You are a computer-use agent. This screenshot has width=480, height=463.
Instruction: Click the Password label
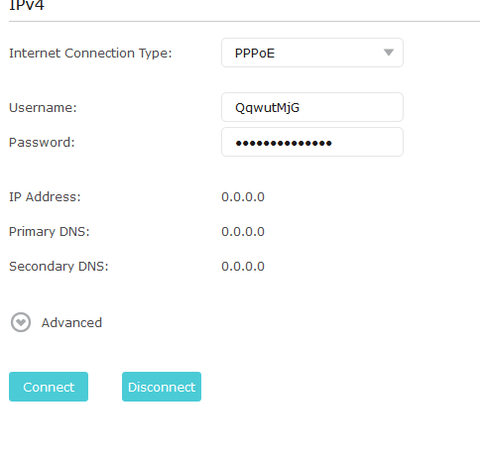pos(42,142)
